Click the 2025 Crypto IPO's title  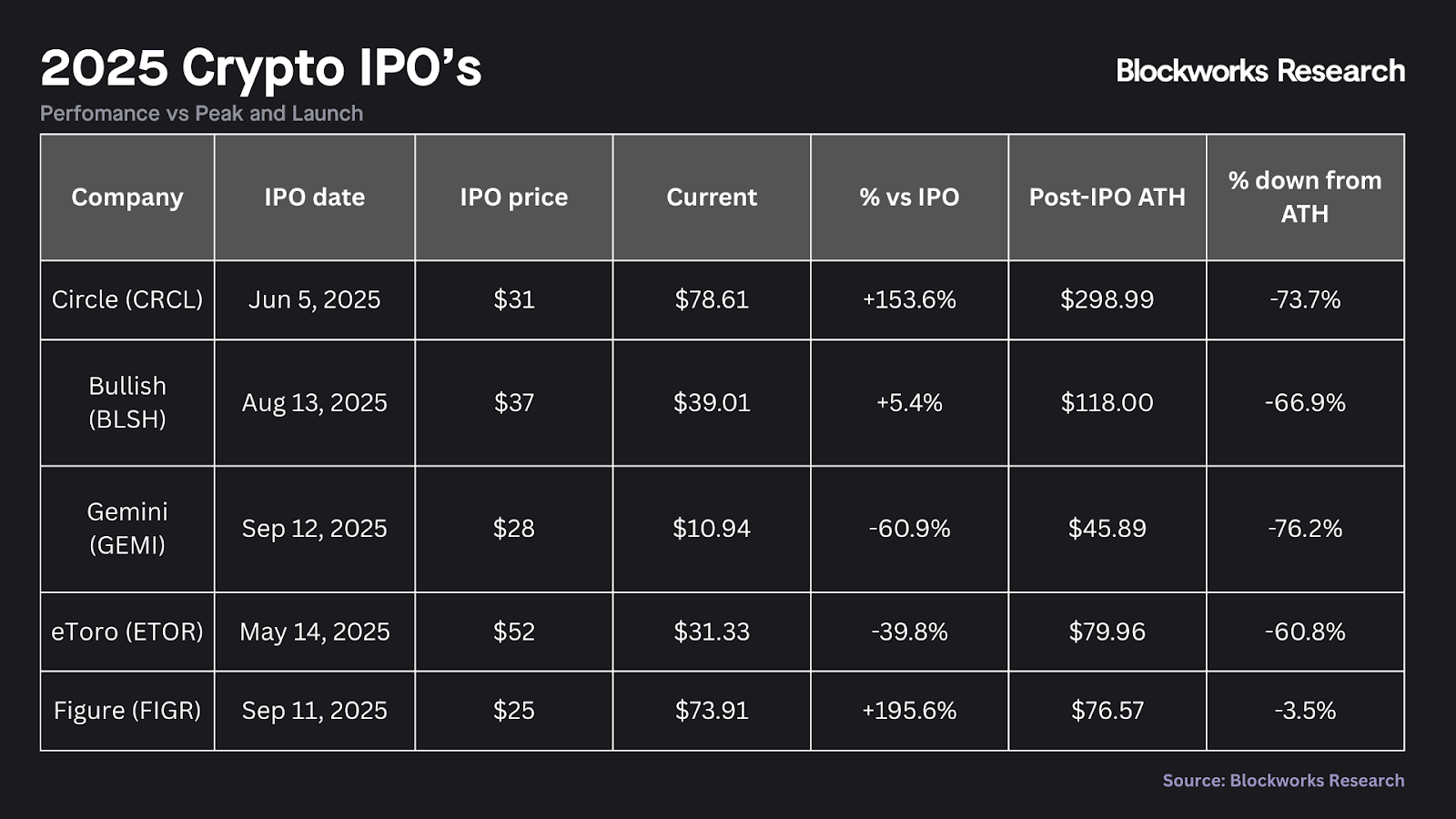(x=261, y=67)
